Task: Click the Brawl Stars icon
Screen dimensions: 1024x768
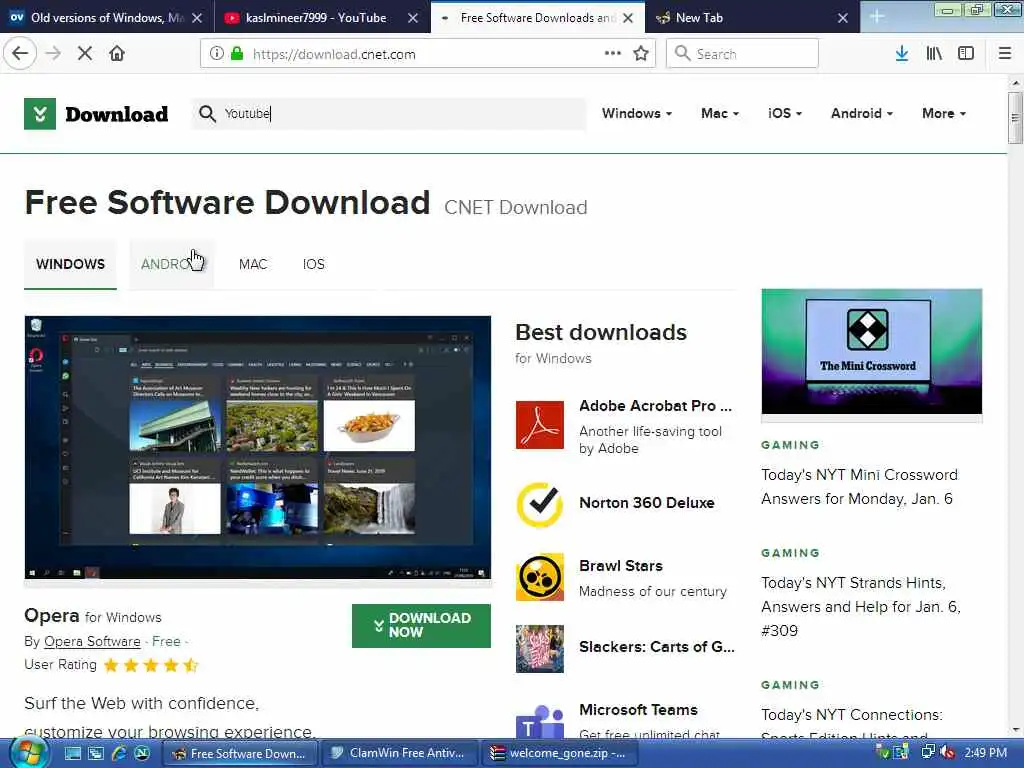Action: 539,577
